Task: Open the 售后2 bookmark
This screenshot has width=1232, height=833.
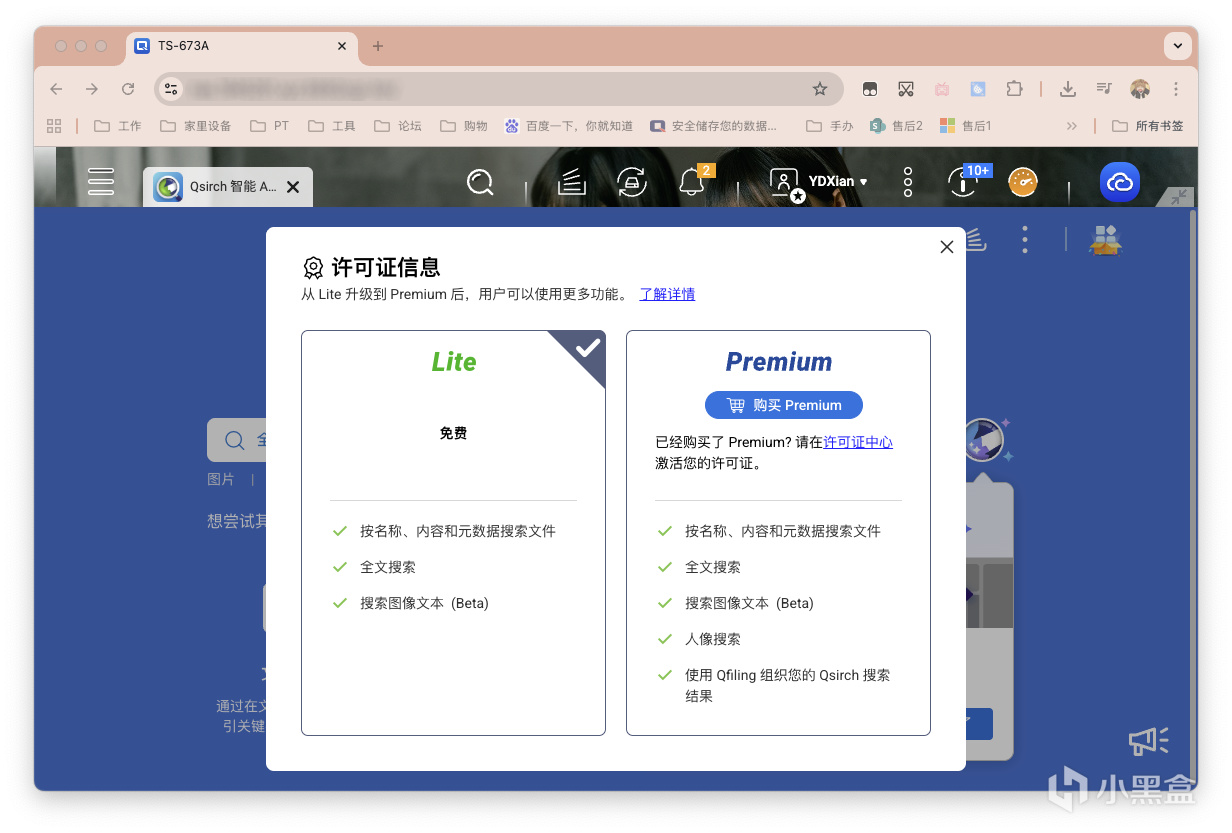Action: [896, 126]
